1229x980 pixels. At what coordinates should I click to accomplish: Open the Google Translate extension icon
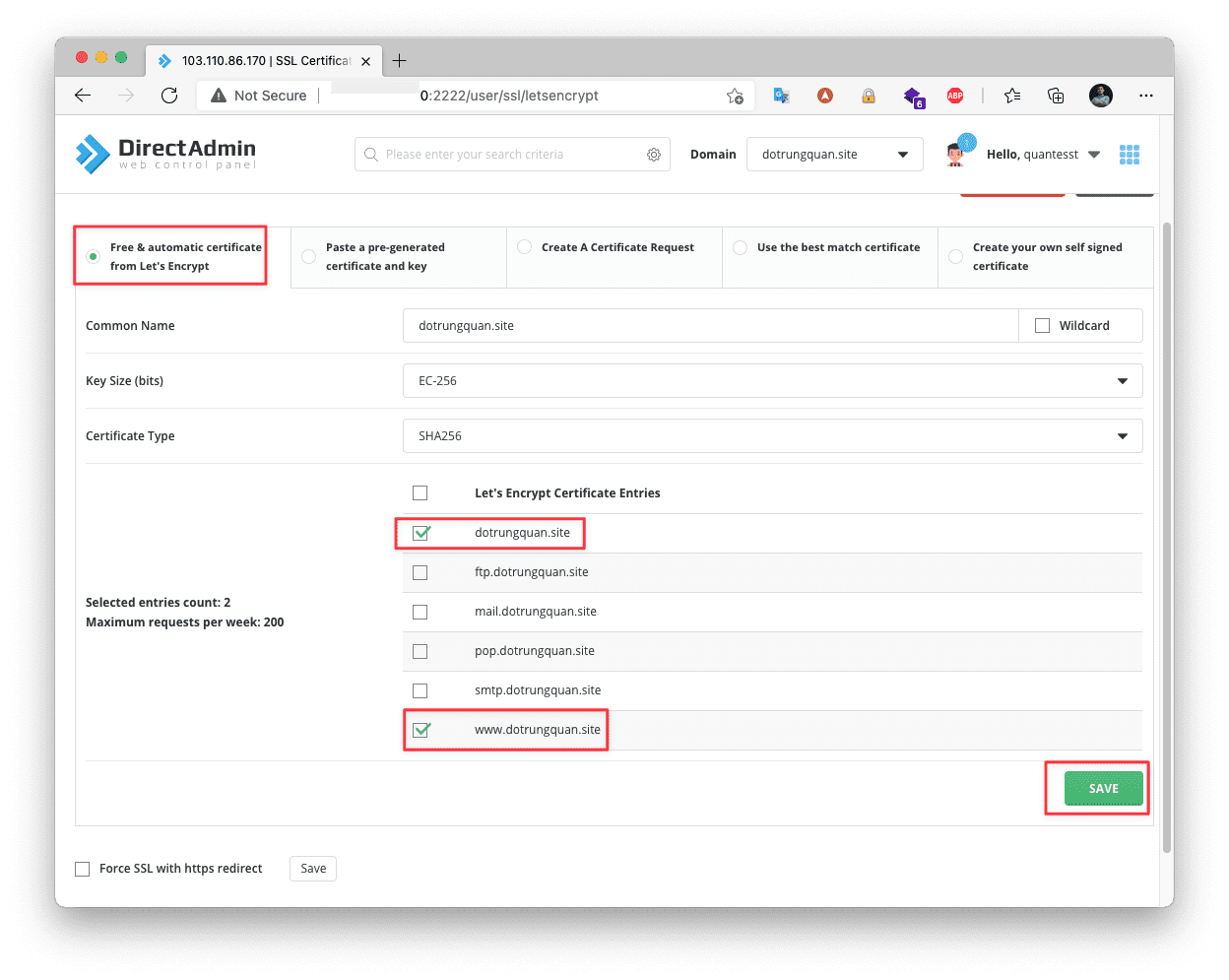(x=780, y=96)
